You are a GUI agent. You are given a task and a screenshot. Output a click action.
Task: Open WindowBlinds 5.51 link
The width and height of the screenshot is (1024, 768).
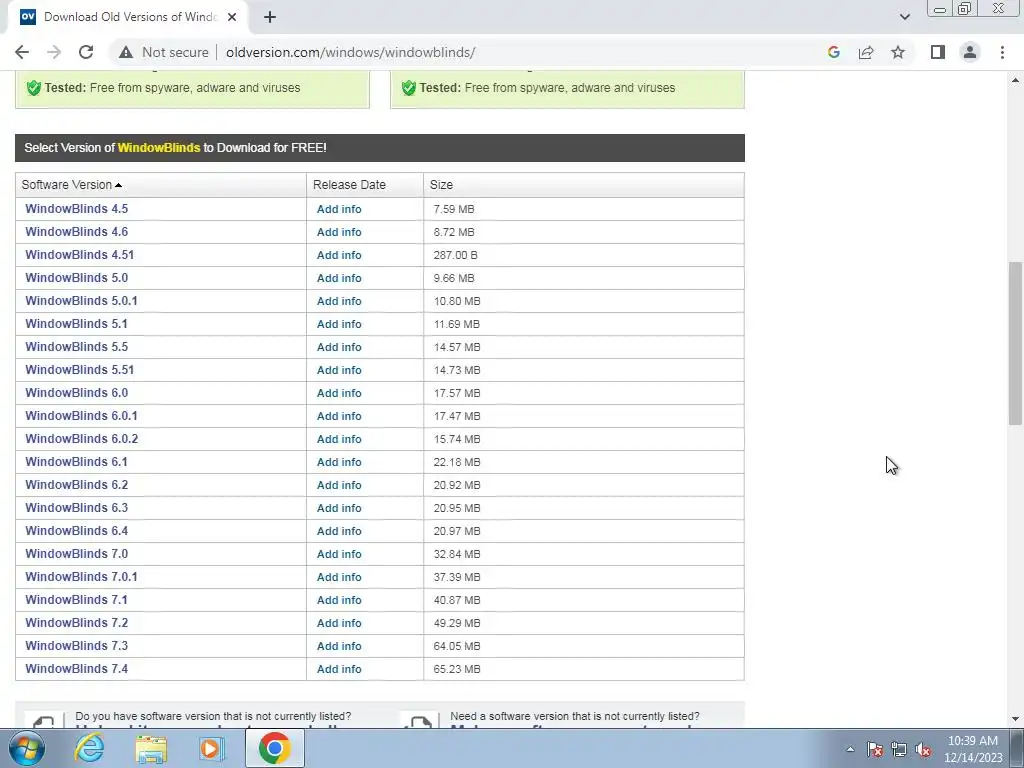(x=79, y=370)
